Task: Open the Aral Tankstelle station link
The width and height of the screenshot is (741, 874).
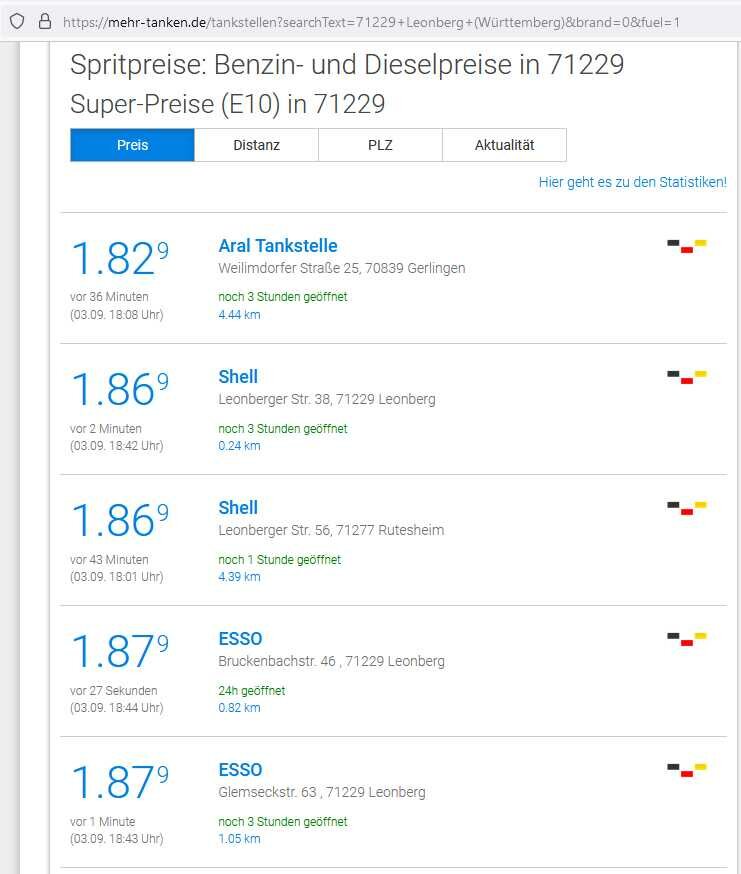Action: click(278, 246)
